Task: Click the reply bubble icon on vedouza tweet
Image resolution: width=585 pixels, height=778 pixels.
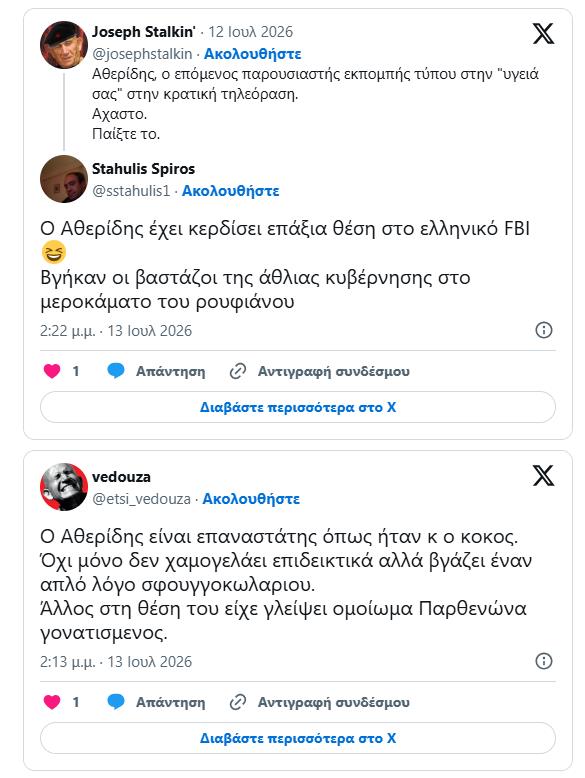Action: 116,702
